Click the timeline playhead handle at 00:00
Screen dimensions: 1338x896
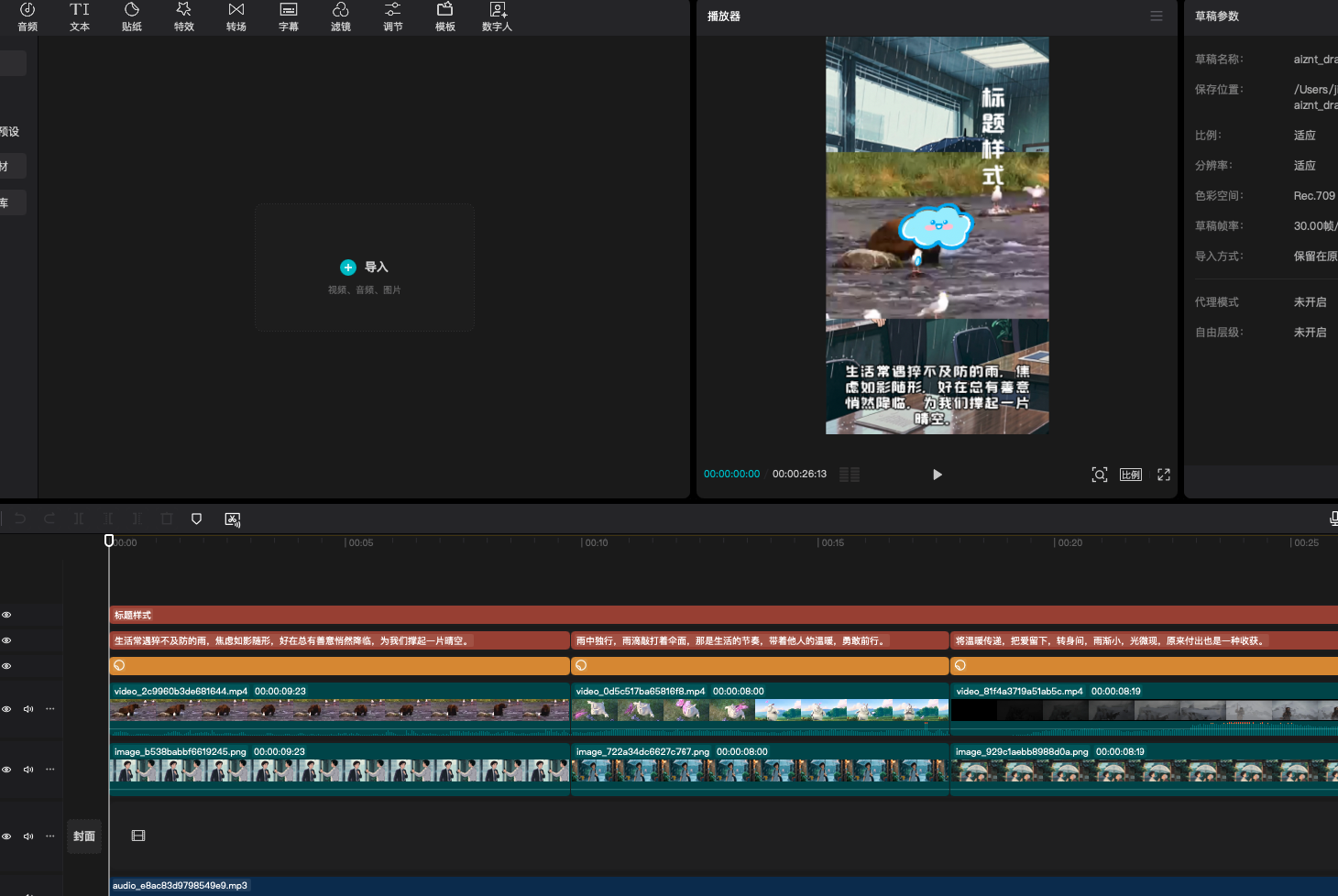click(x=109, y=541)
